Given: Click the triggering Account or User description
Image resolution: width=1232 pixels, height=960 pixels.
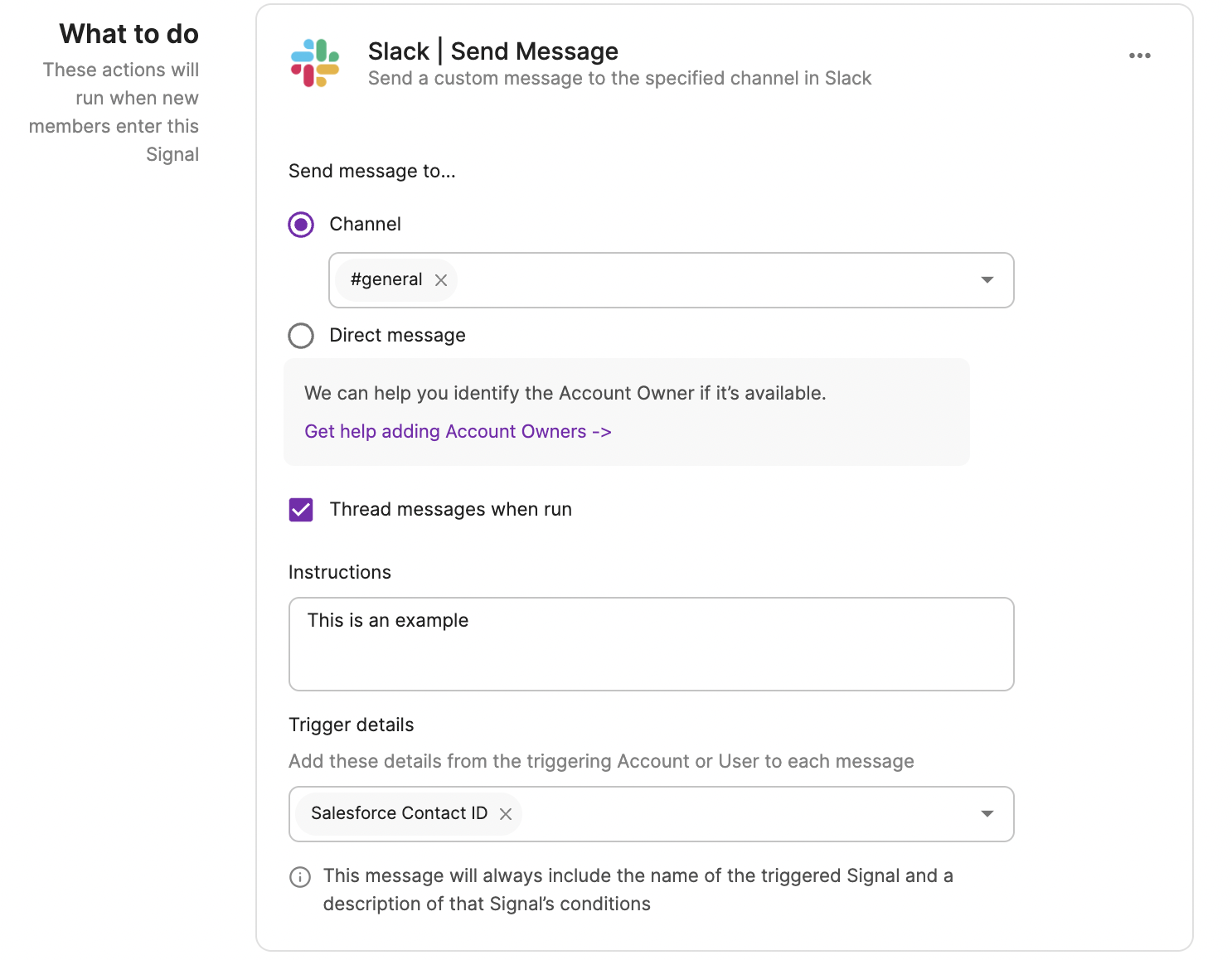Looking at the screenshot, I should pyautogui.click(x=601, y=762).
